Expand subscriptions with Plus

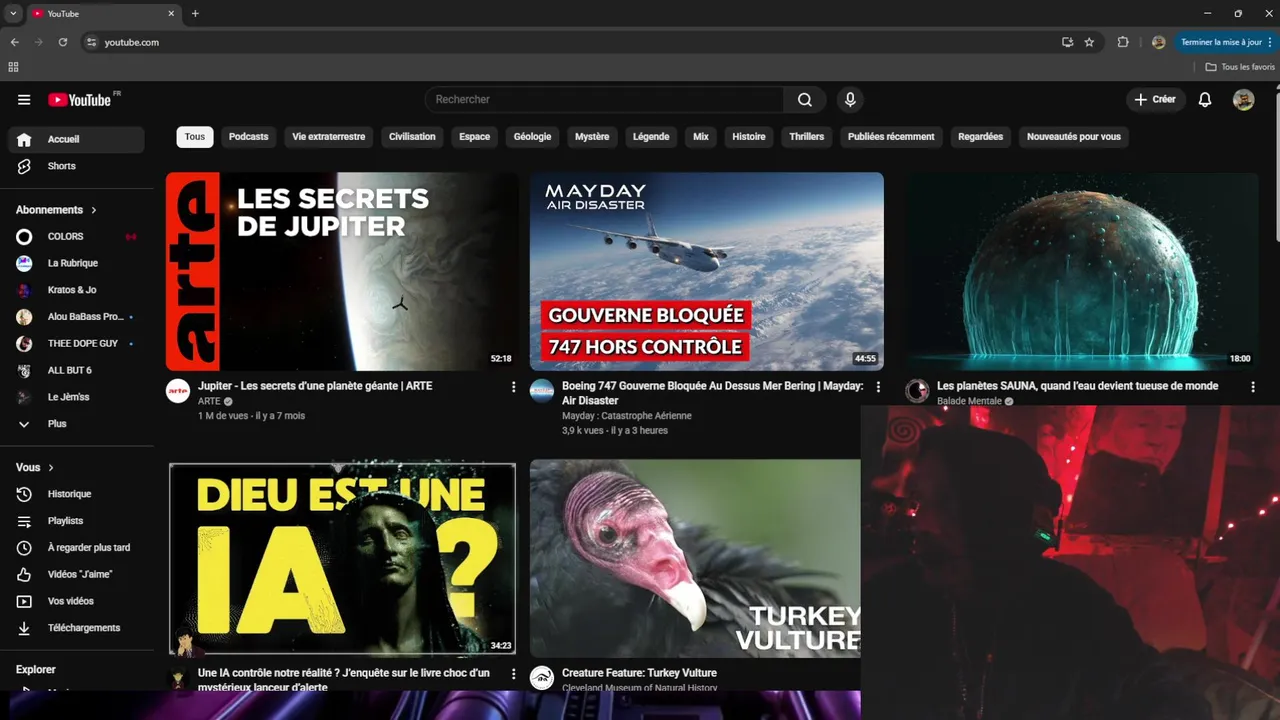click(x=76, y=424)
